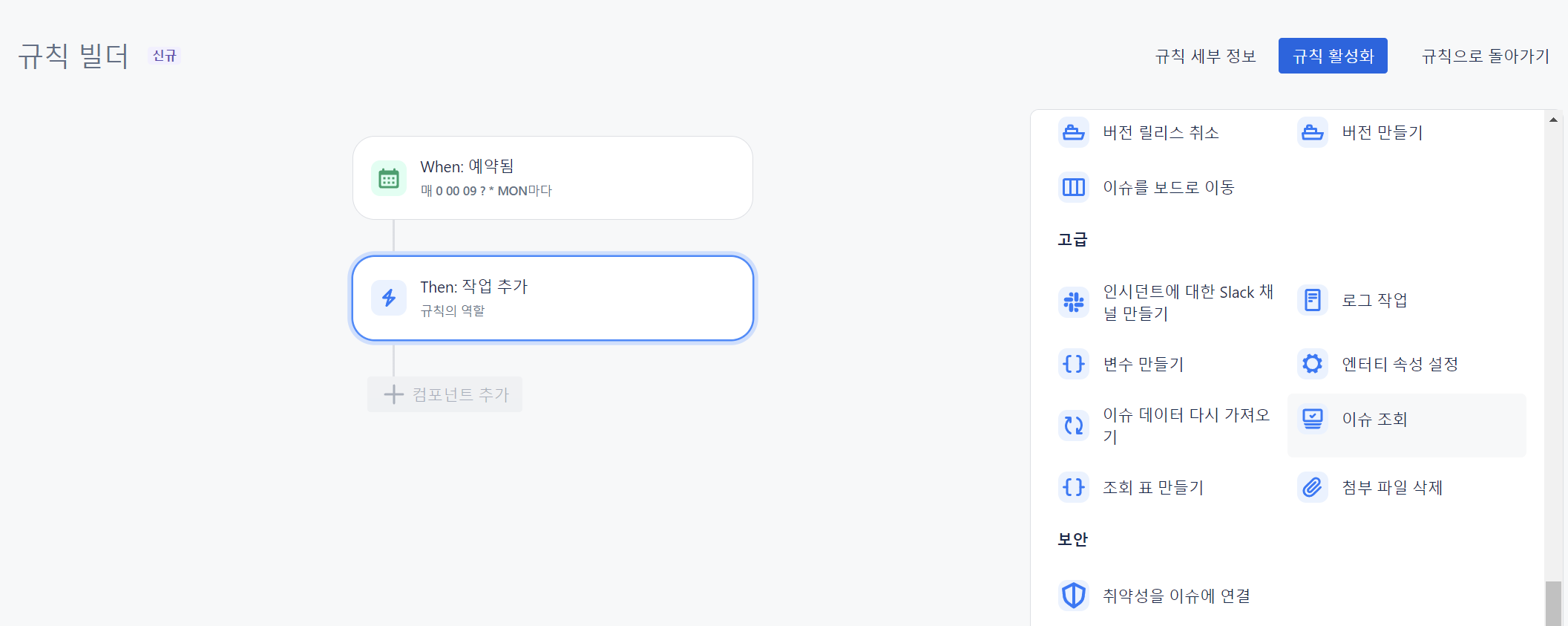This screenshot has height=626, width=1568.
Task: Click the paperclip icon for 첨부 파일 삭제
Action: coord(1312,487)
